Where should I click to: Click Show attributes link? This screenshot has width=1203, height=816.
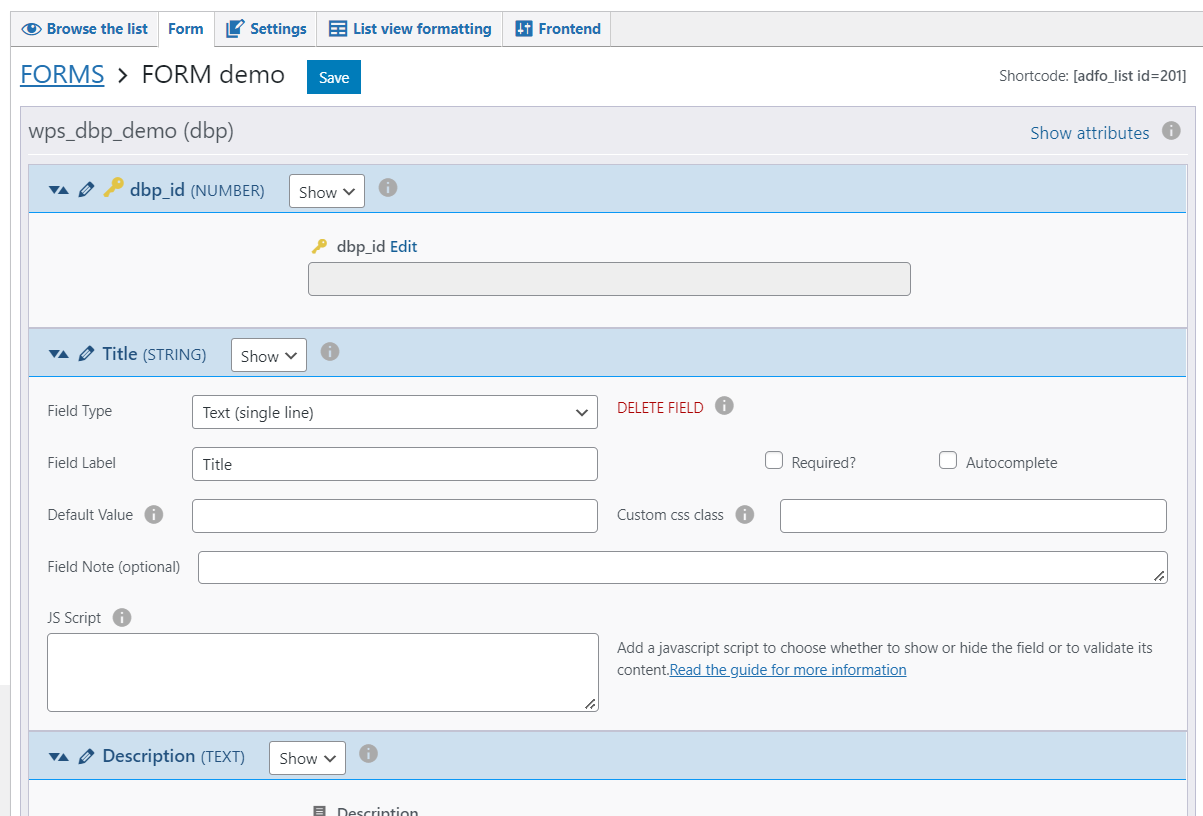(x=1090, y=133)
